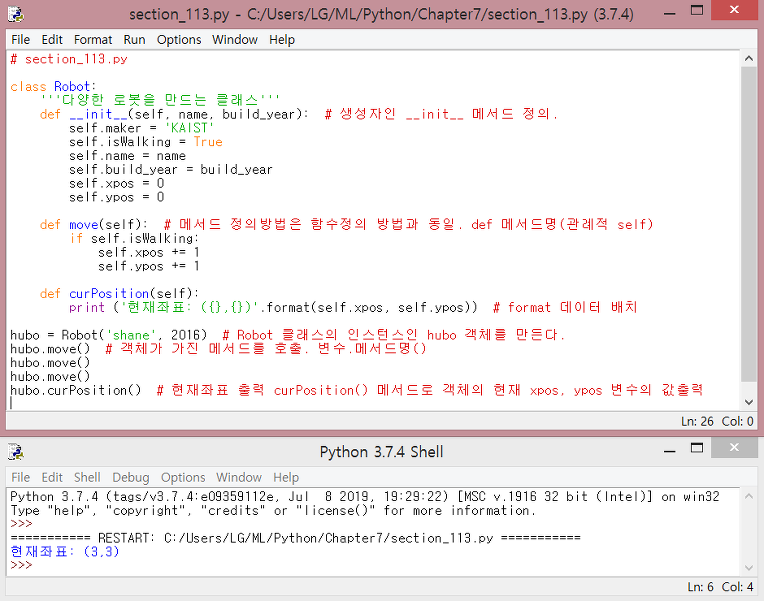This screenshot has width=764, height=601.
Task: Click the 'self.build_year = build_year' line
Action: coord(171,170)
